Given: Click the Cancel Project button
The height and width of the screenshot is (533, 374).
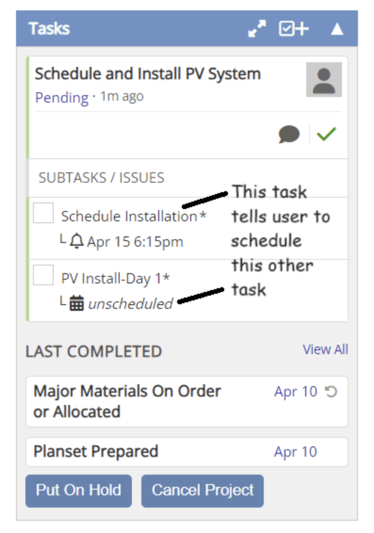Looking at the screenshot, I should 202,491.
